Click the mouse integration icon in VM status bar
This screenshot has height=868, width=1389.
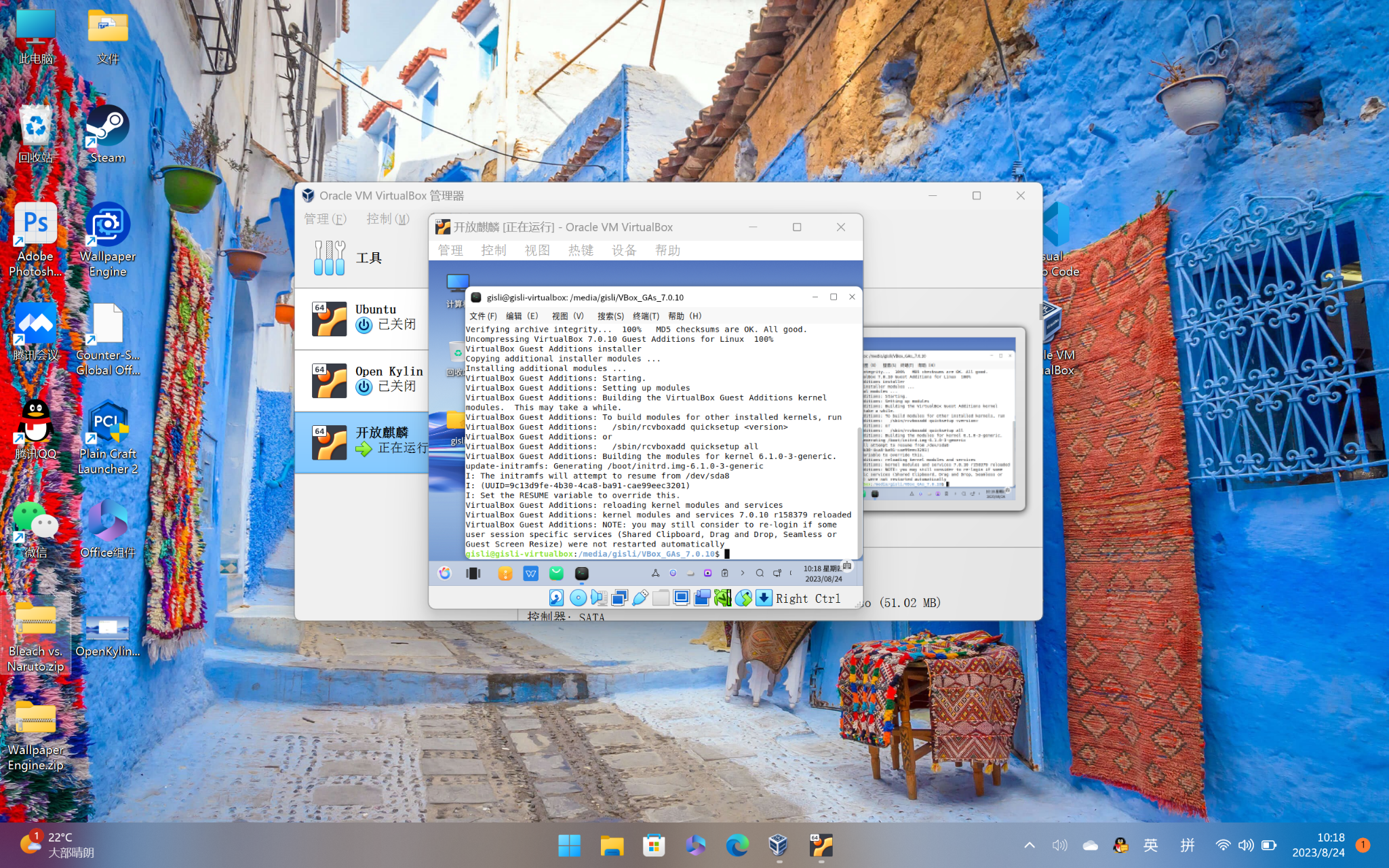(743, 597)
